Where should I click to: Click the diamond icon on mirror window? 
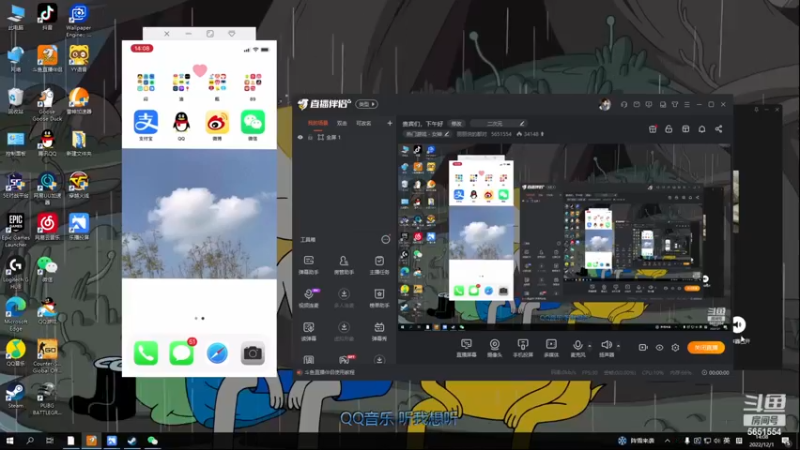click(x=232, y=34)
